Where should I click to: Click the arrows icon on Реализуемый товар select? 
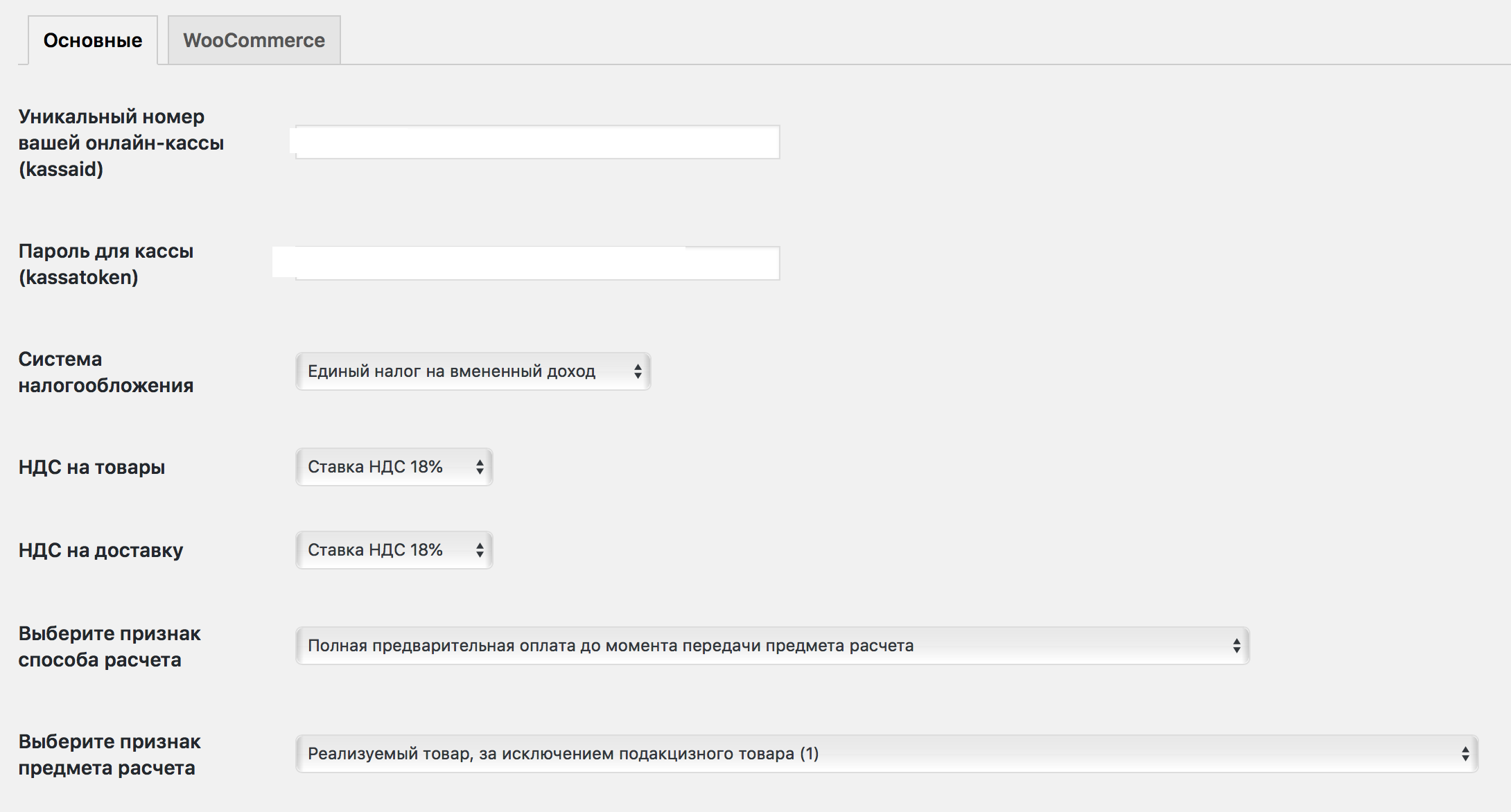[1465, 754]
